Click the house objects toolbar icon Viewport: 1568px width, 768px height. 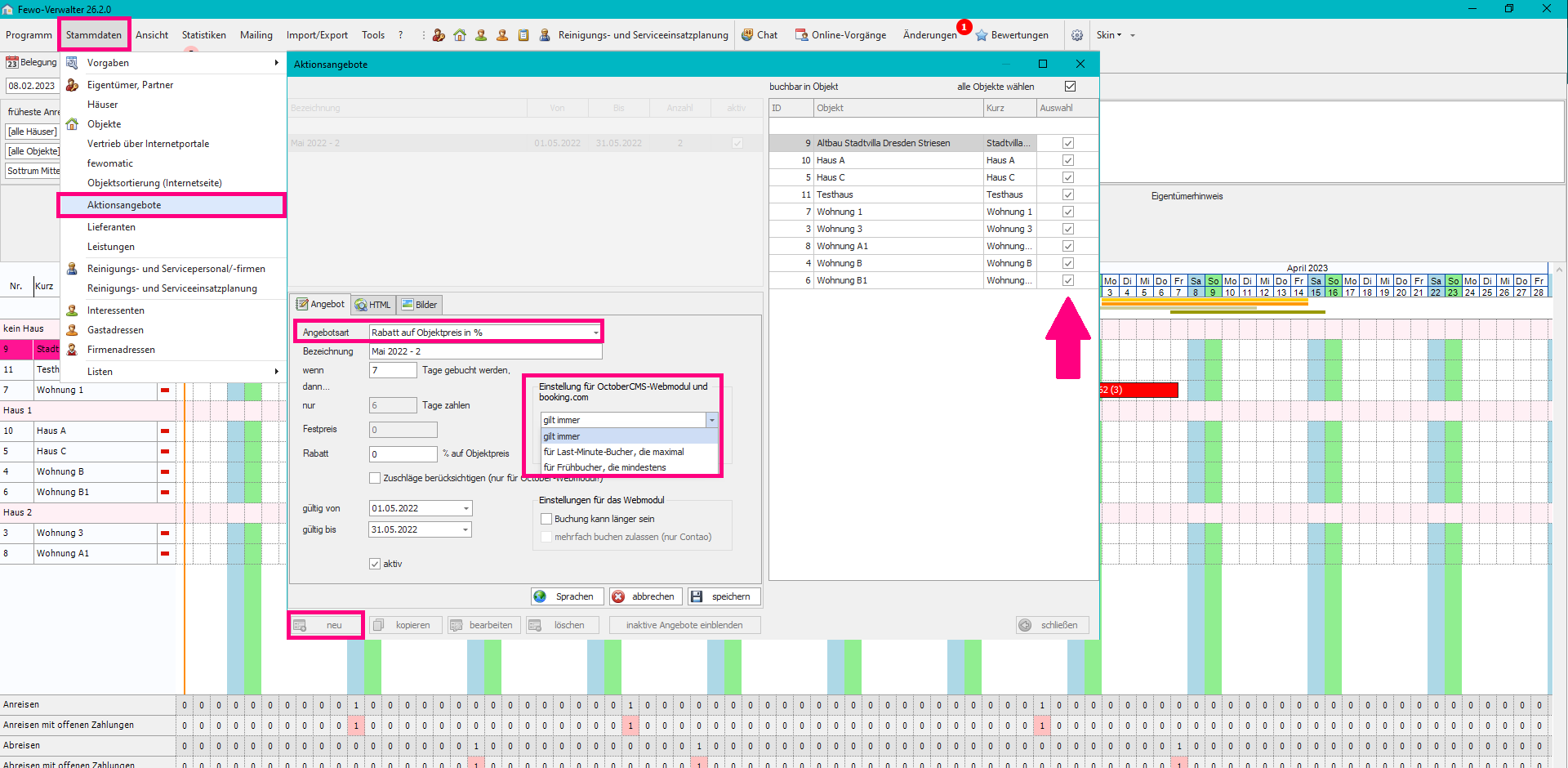coord(460,35)
